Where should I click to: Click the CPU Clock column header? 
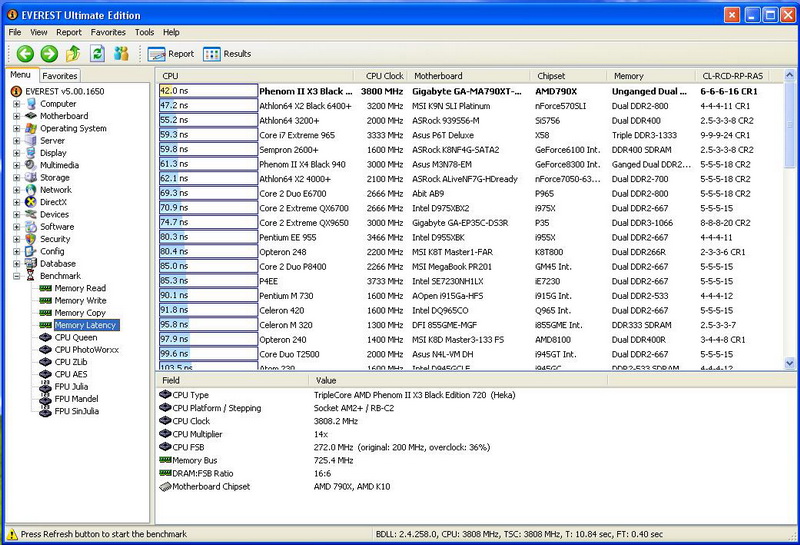coord(381,76)
